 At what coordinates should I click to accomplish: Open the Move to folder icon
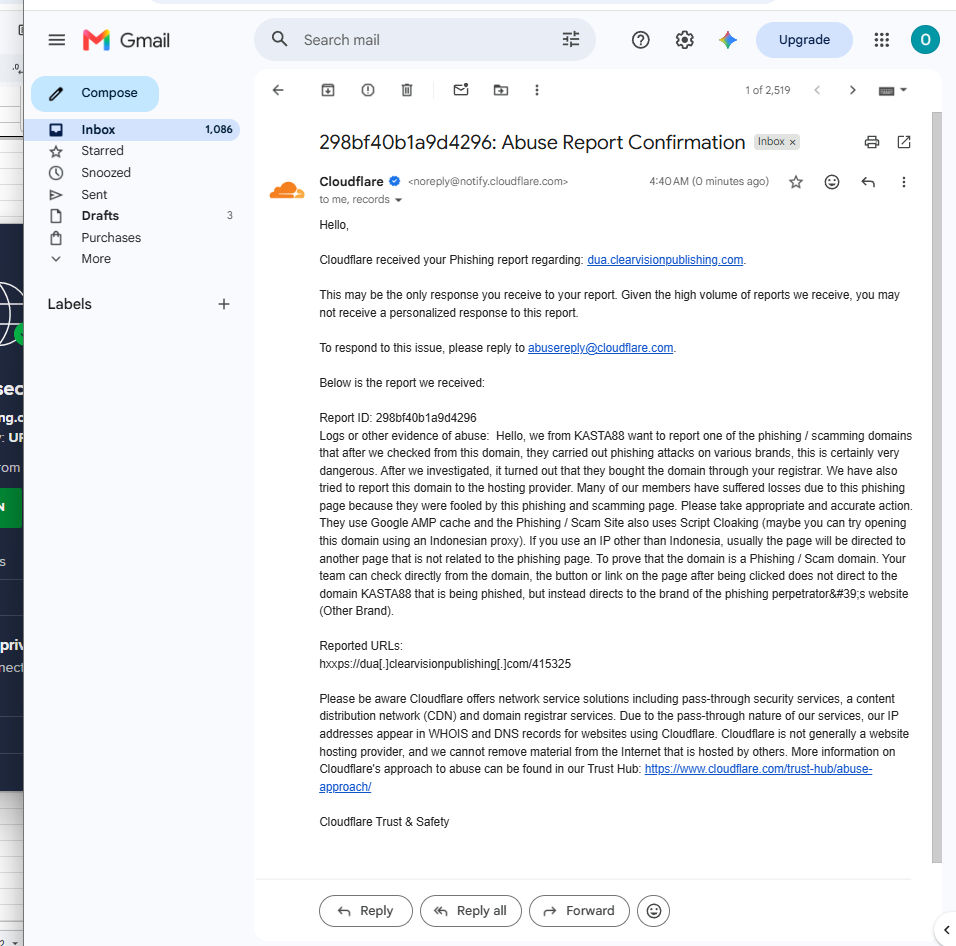[x=501, y=90]
